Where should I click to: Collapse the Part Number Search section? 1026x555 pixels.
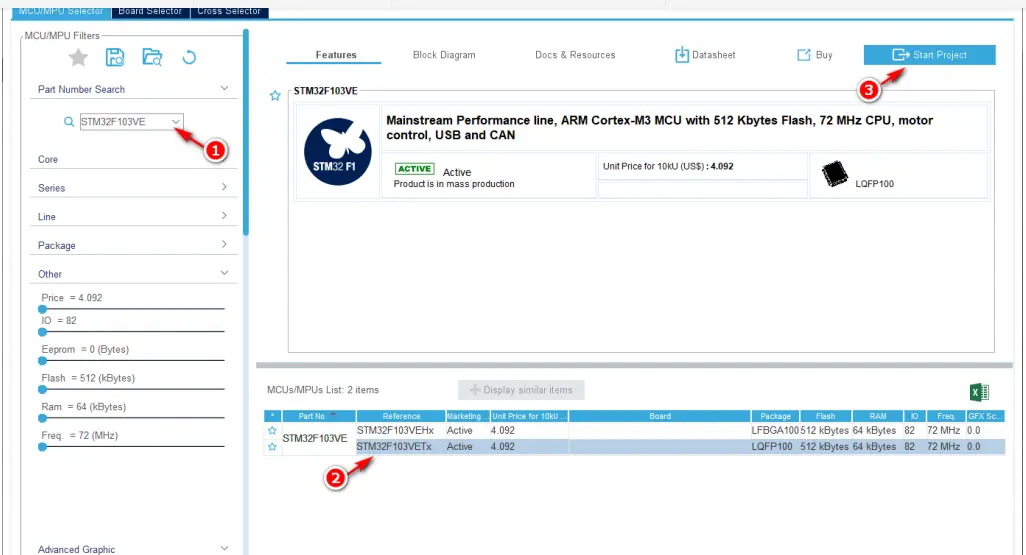pos(224,88)
